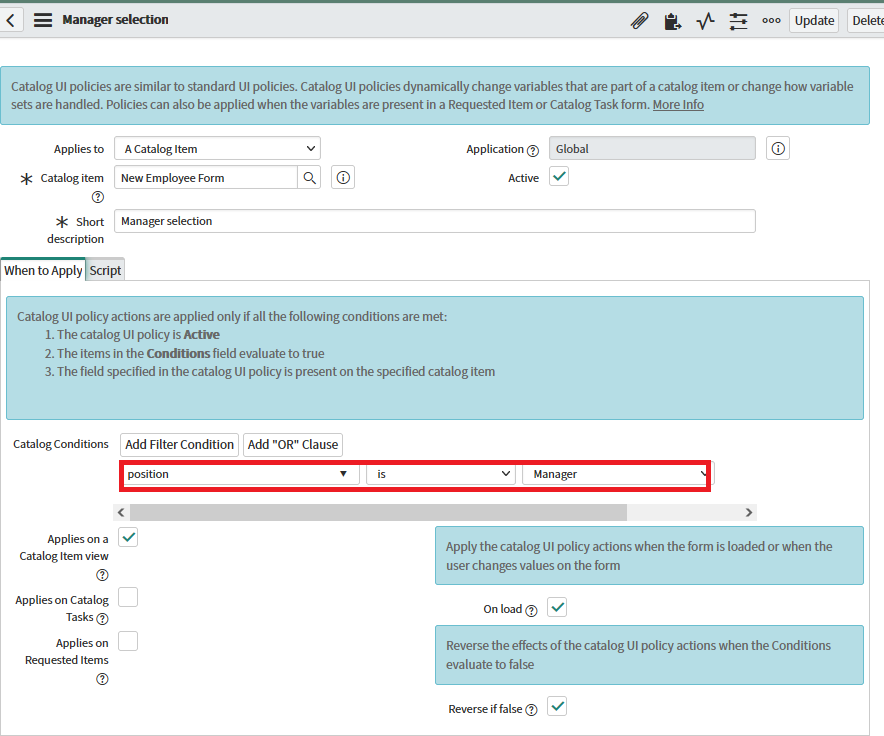Click the Short description input field
The image size is (884, 736).
435,221
